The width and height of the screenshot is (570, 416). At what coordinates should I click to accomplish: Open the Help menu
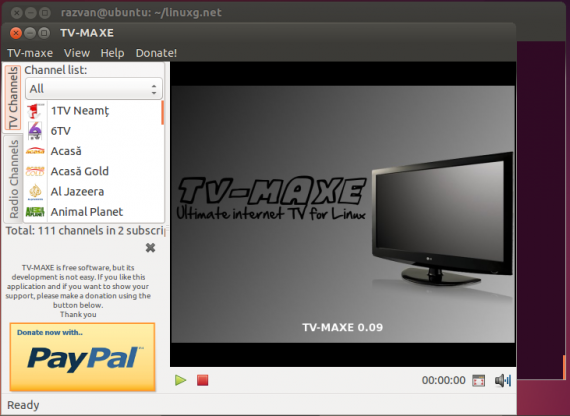(x=112, y=53)
